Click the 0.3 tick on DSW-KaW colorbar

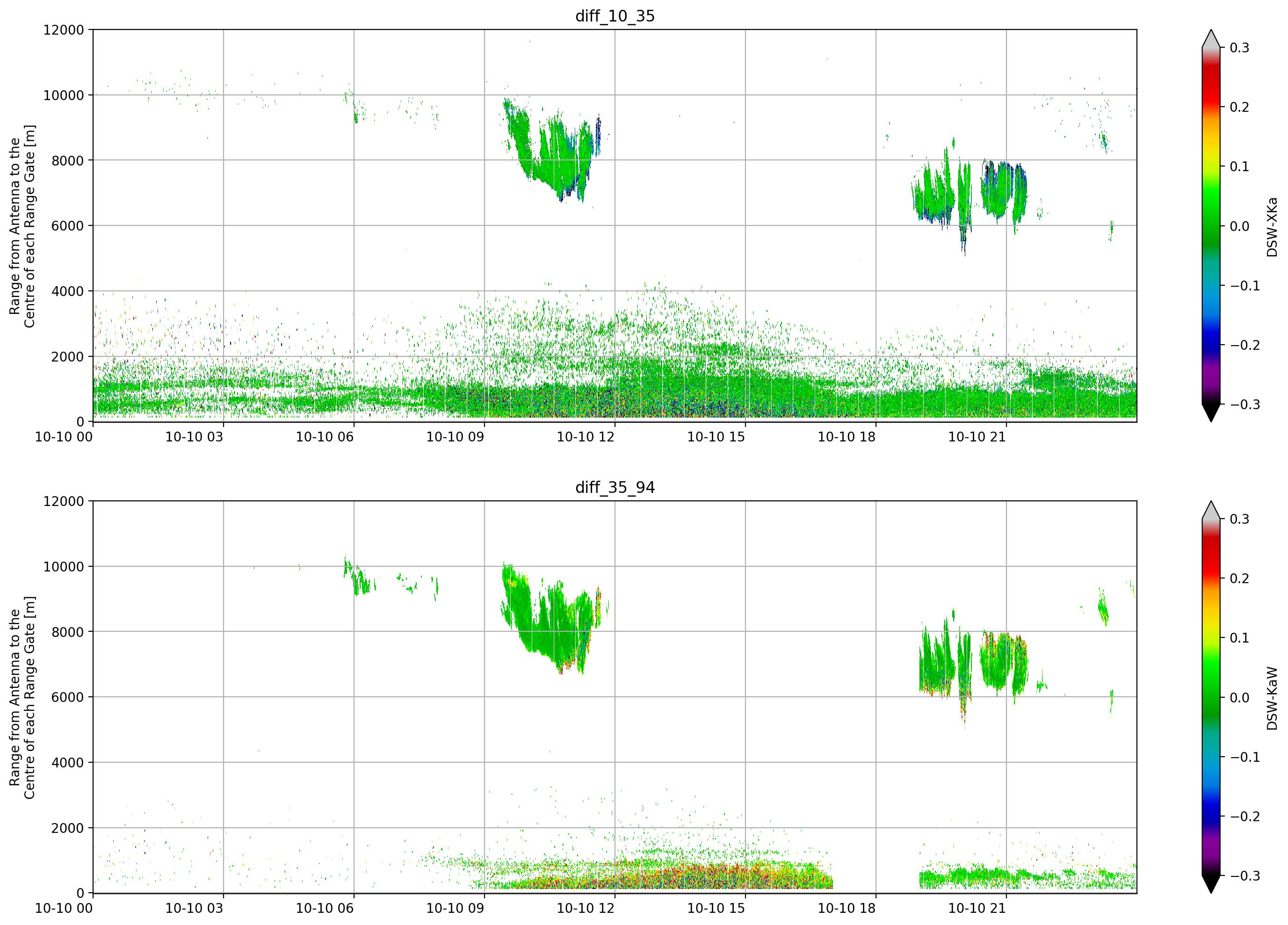[x=1240, y=519]
